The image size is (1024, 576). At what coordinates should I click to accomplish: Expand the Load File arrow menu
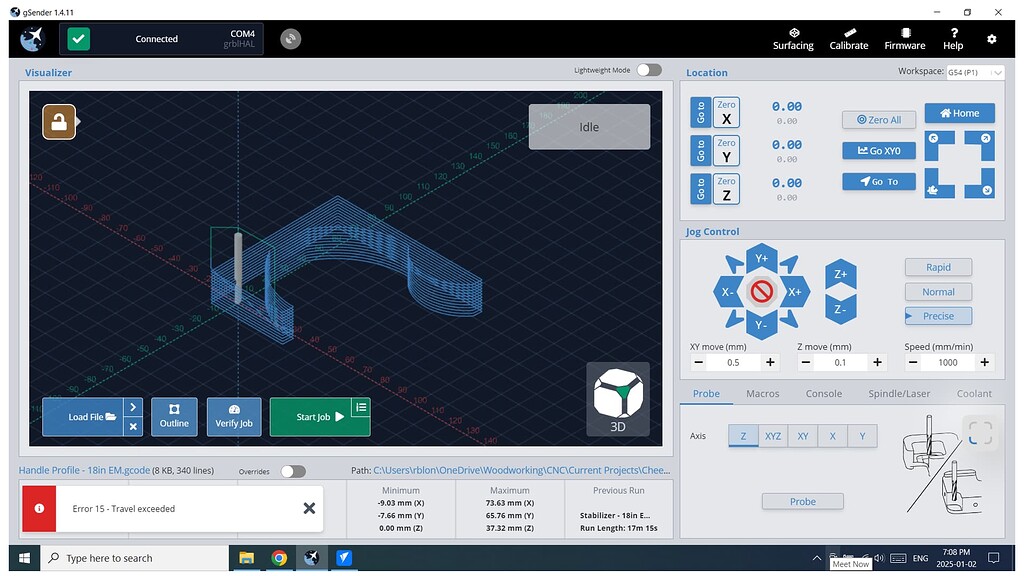click(133, 407)
